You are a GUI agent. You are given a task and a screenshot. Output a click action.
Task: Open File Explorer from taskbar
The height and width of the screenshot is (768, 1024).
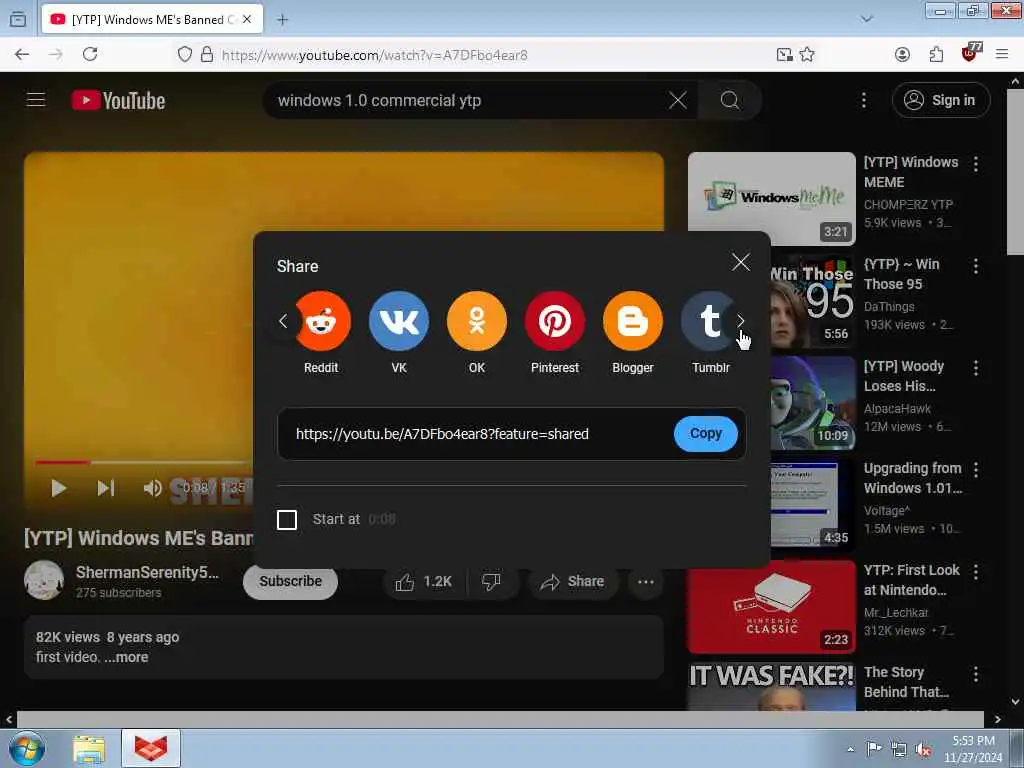[x=89, y=749]
